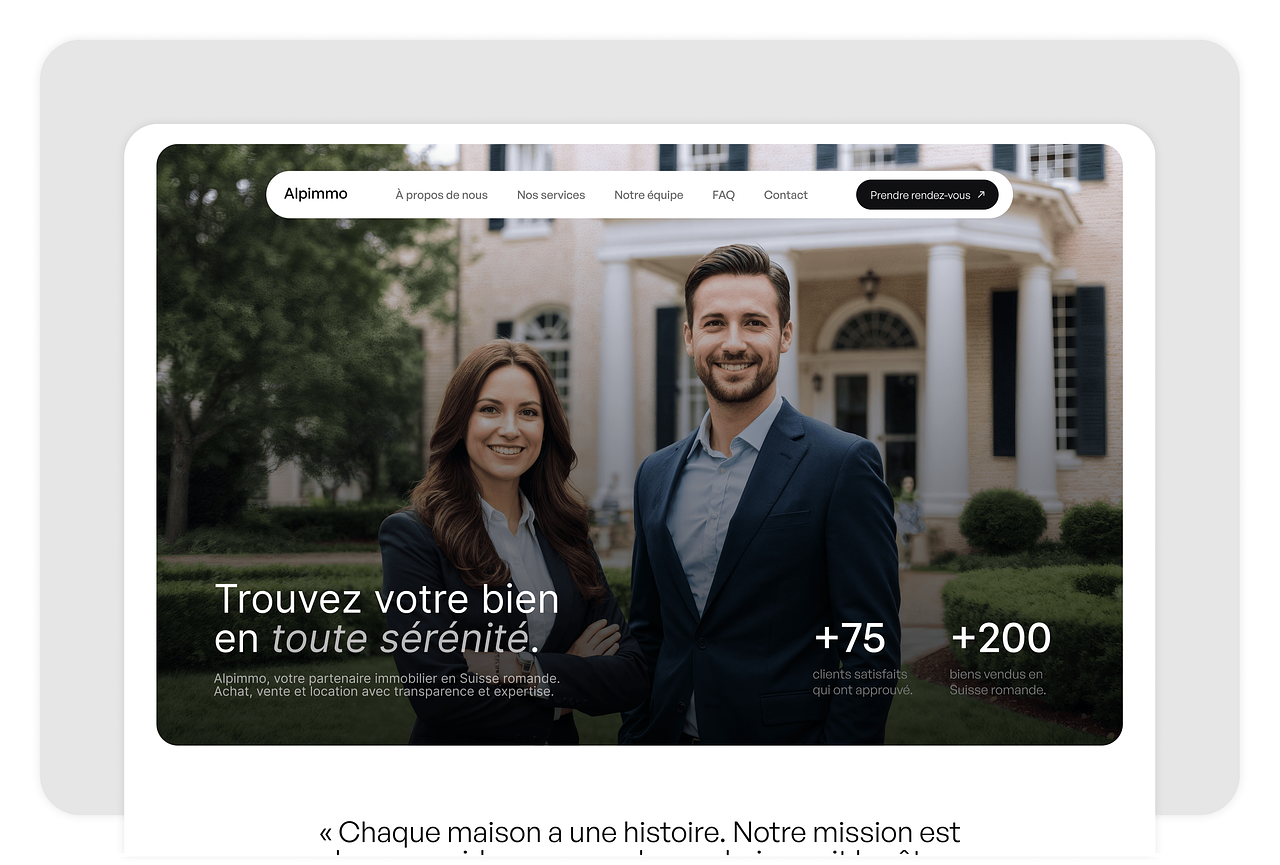Click the +200 statistic number
This screenshot has height=865, width=1280.
pos(1001,638)
